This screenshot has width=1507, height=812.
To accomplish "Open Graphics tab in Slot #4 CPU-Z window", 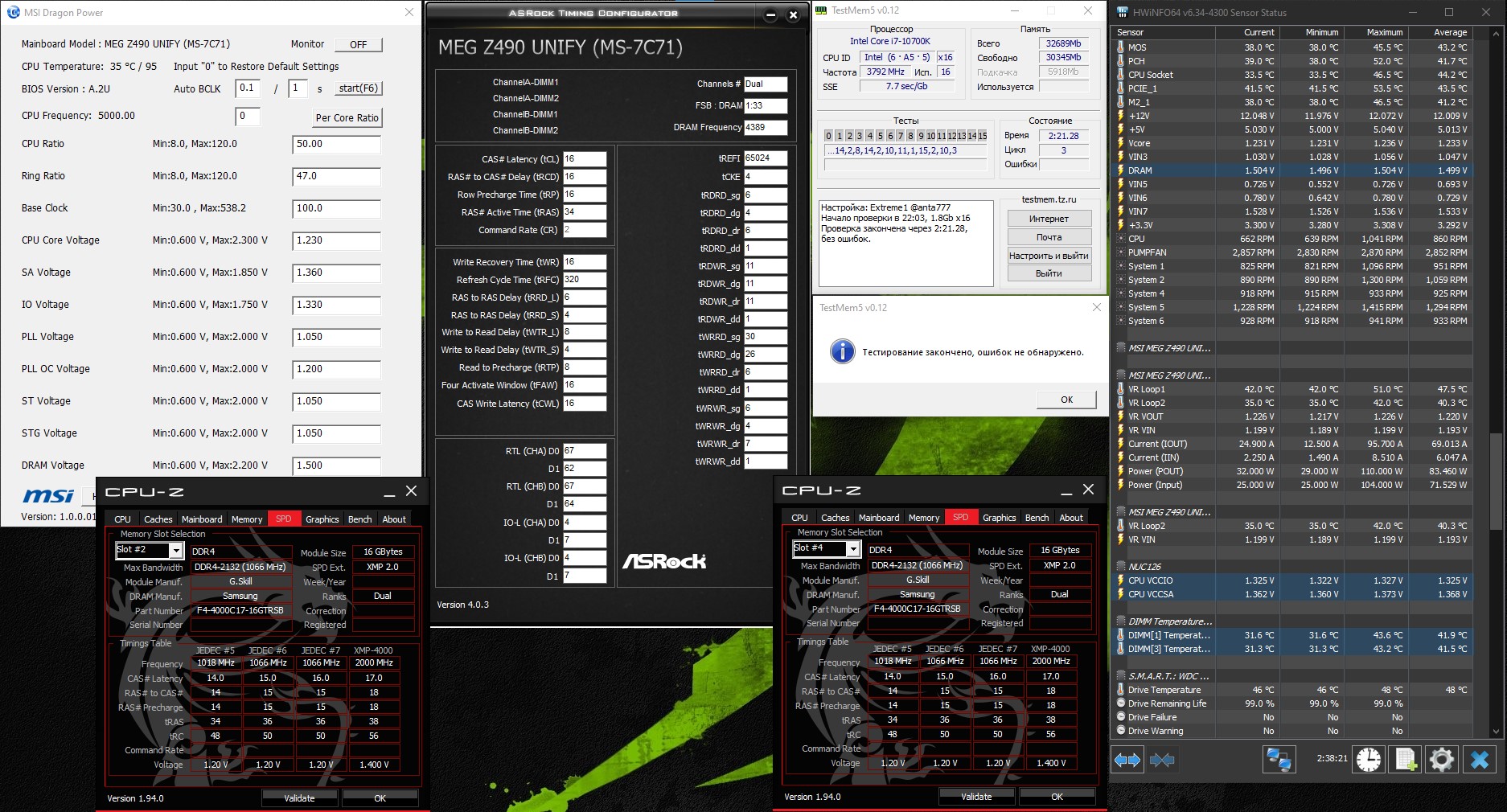I will (x=999, y=518).
